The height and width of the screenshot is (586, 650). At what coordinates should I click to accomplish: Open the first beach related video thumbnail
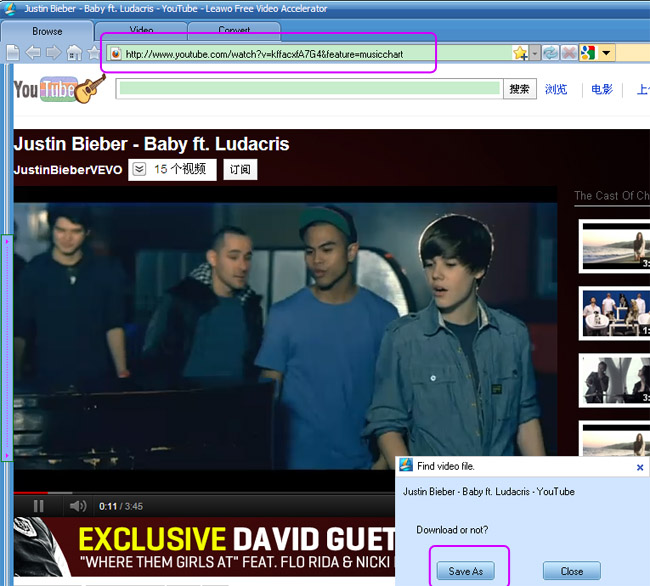tap(614, 246)
